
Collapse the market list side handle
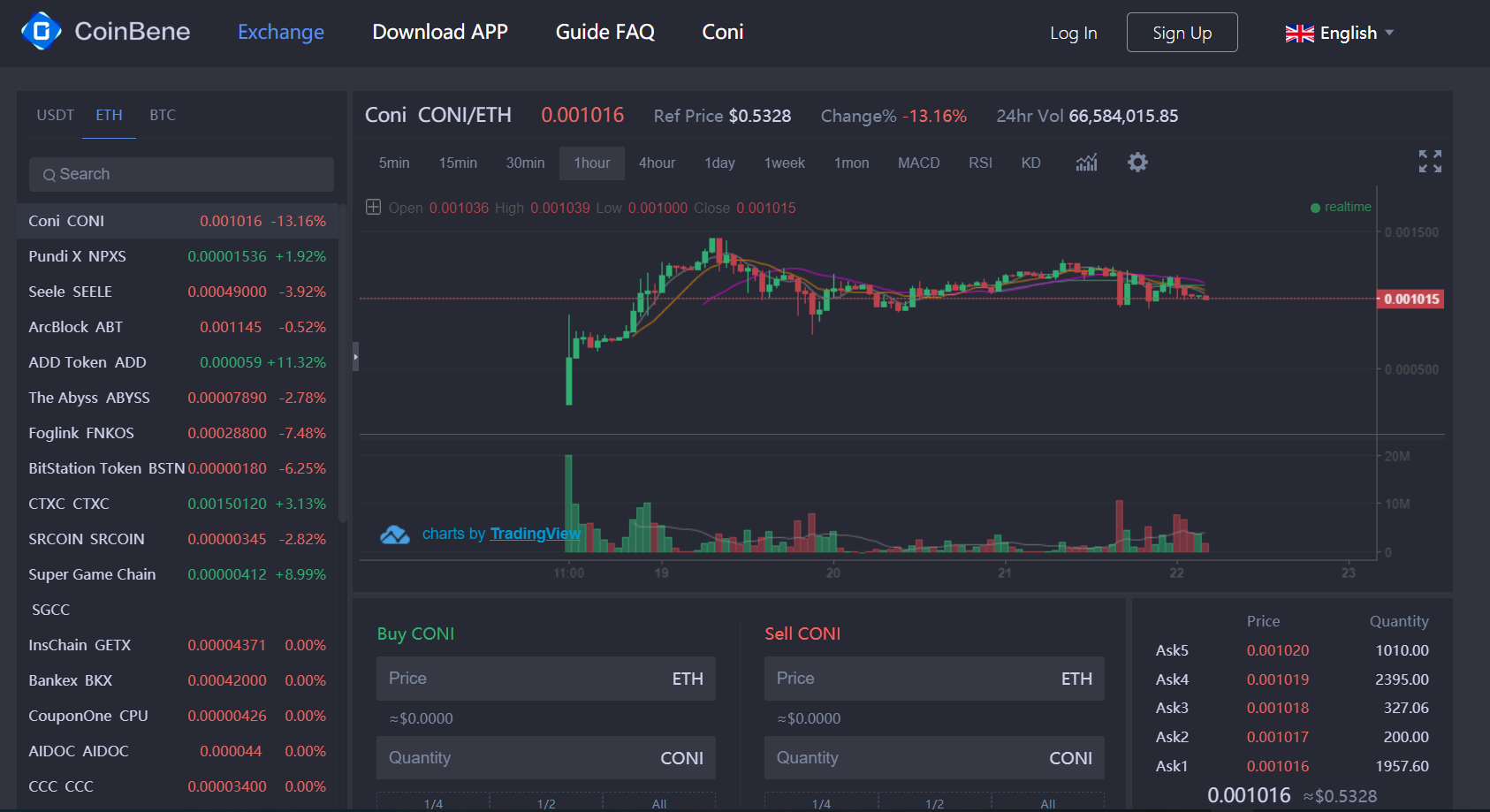coord(355,357)
